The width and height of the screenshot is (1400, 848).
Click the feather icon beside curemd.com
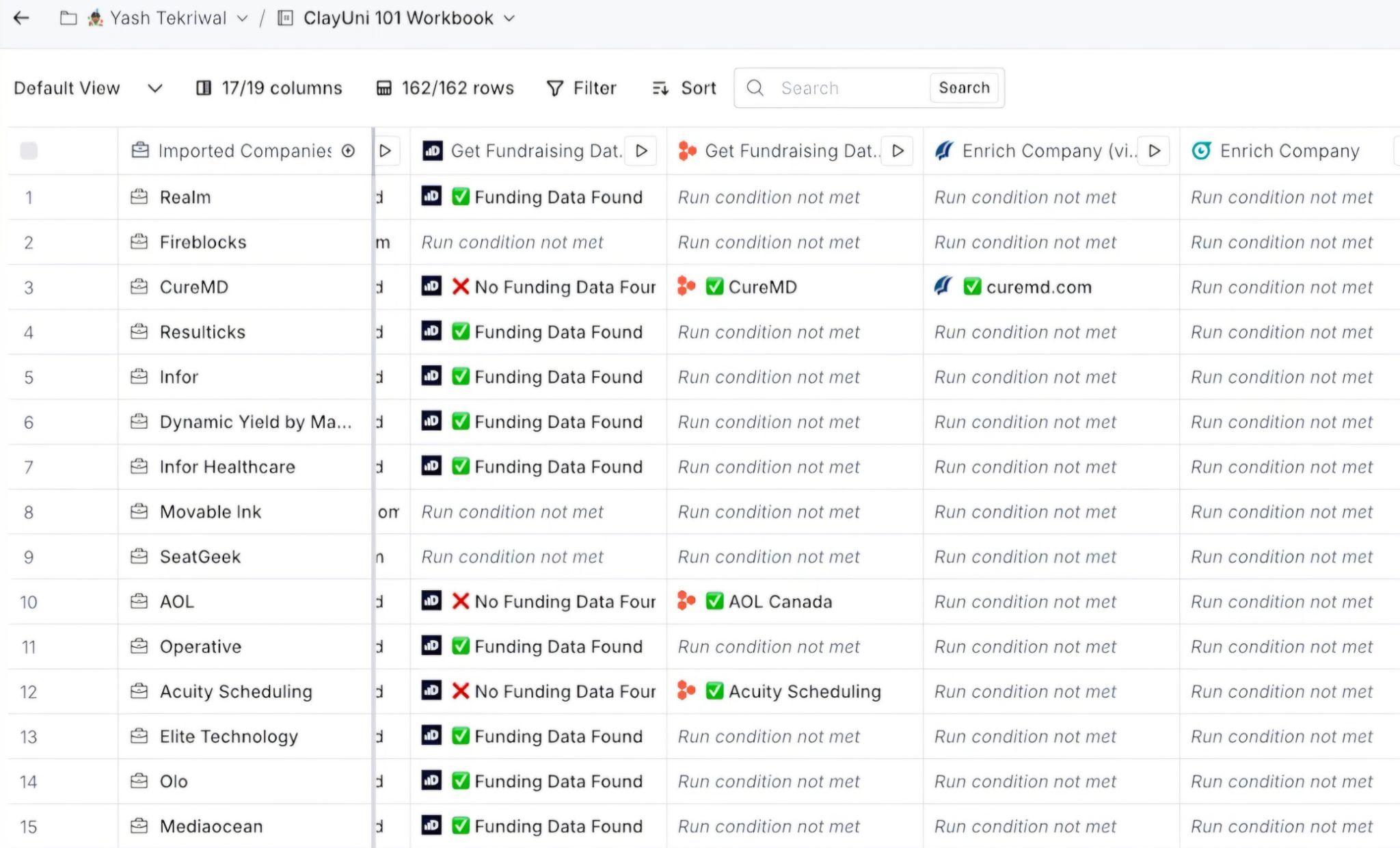coord(943,287)
